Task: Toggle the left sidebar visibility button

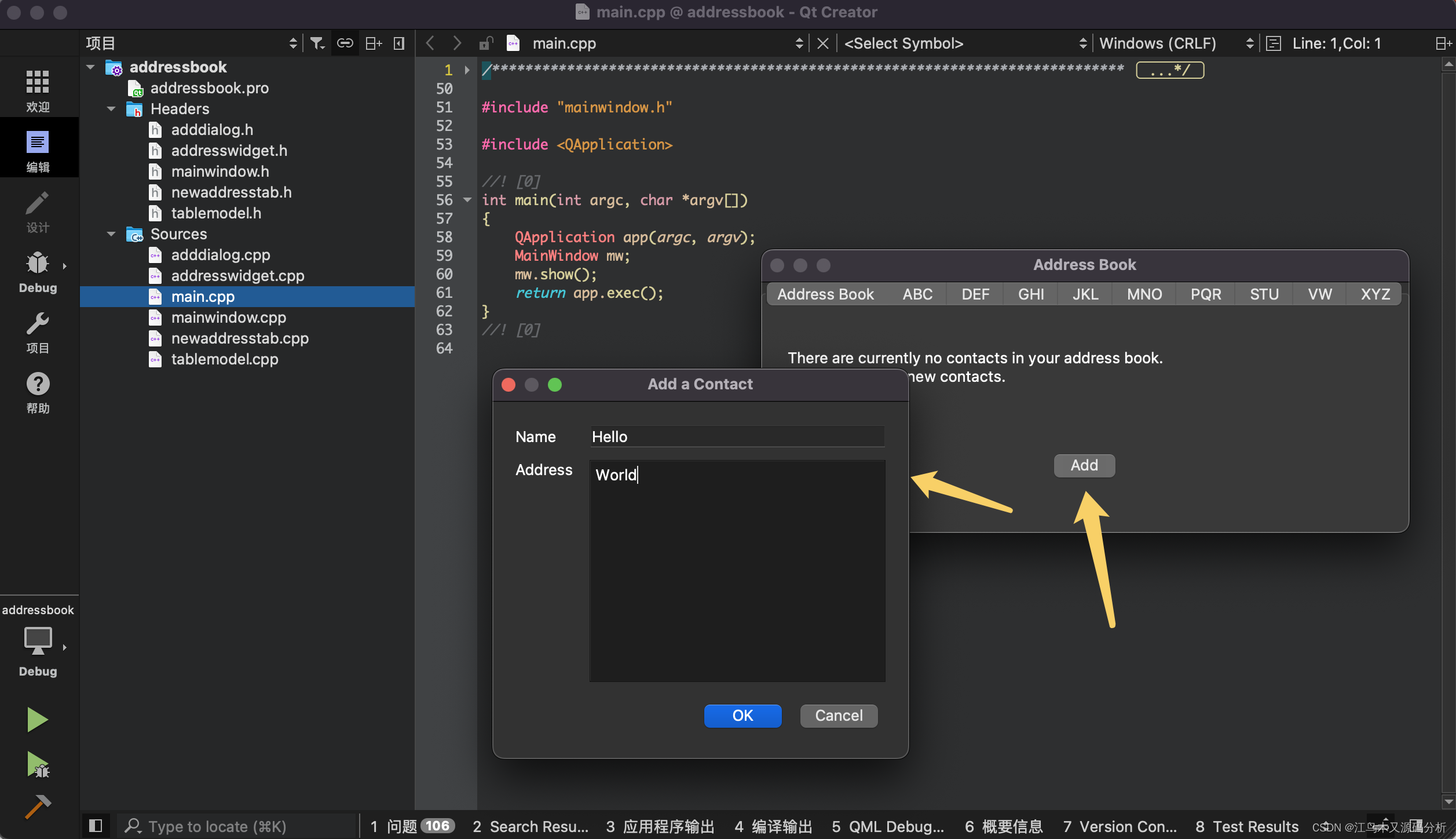Action: (96, 826)
